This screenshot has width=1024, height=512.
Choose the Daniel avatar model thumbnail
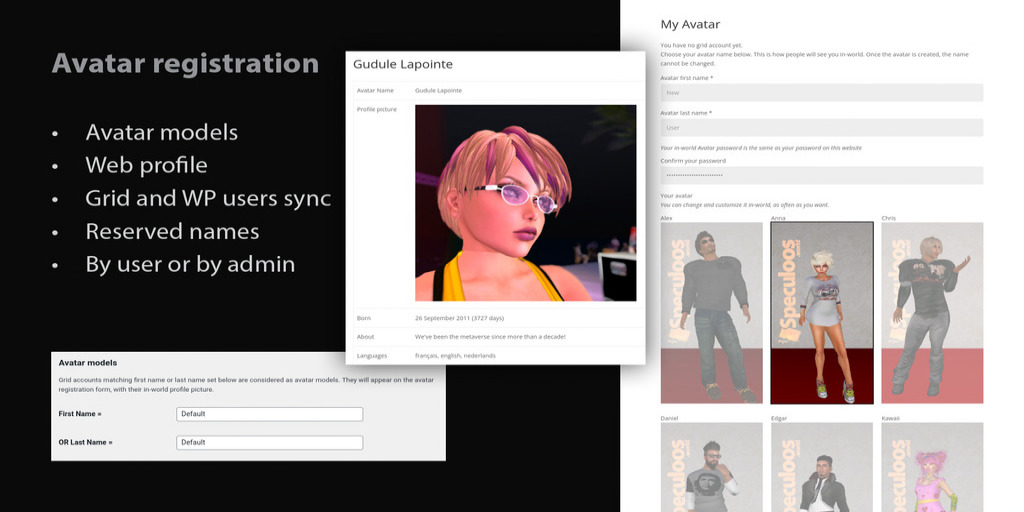[x=711, y=467]
